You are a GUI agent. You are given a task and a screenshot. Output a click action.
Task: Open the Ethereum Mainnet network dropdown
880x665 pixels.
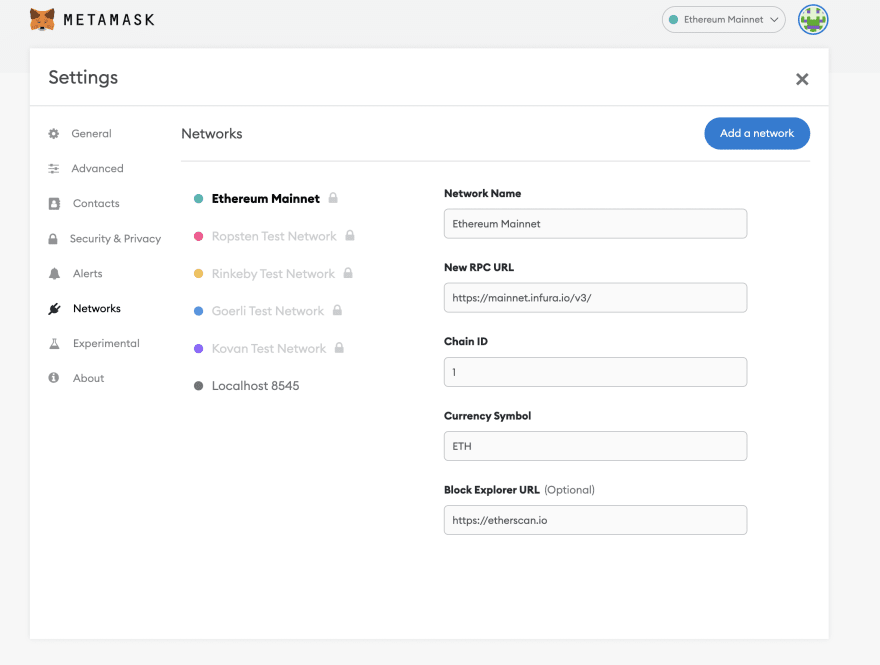pyautogui.click(x=723, y=20)
